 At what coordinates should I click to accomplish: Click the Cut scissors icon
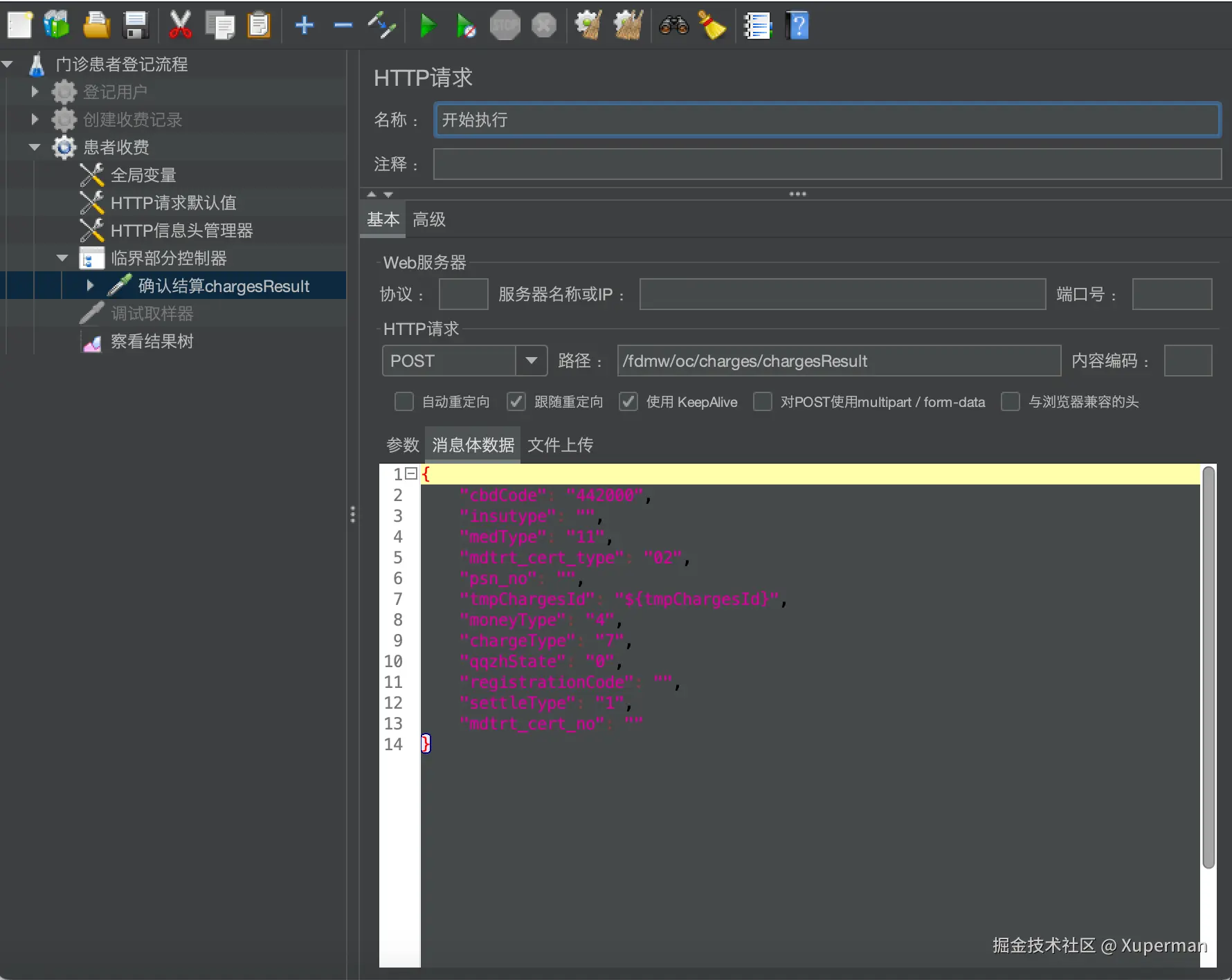pyautogui.click(x=180, y=26)
